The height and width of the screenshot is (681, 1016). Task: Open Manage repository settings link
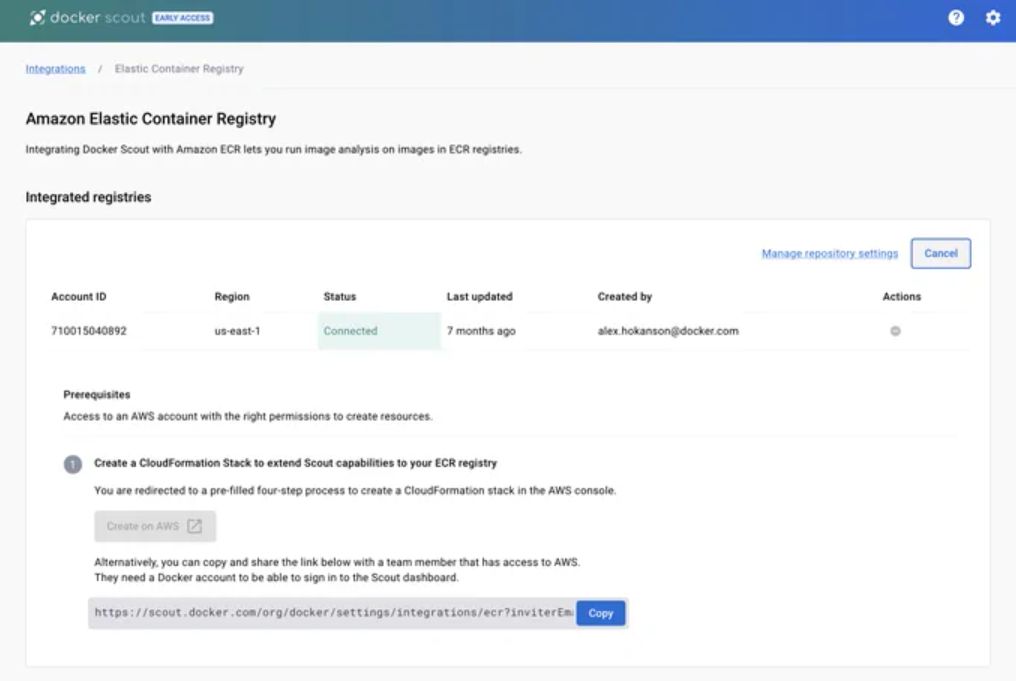click(829, 253)
